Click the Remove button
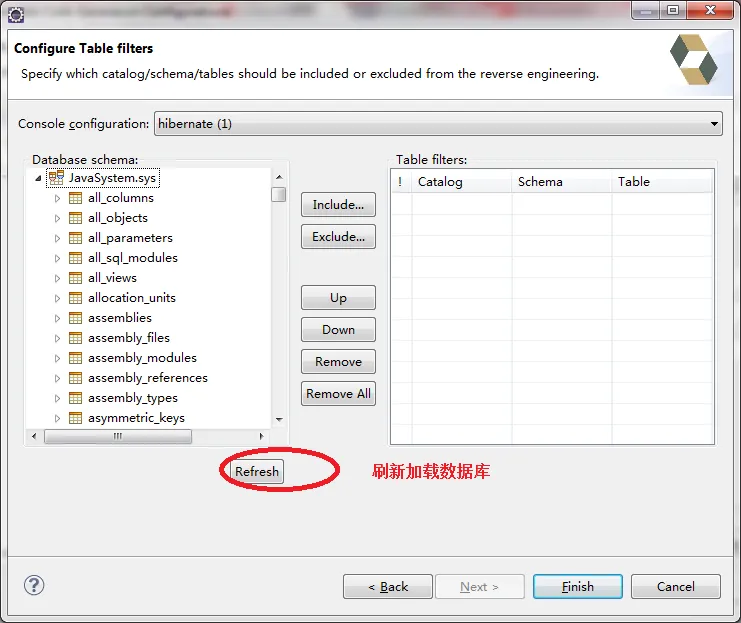The height and width of the screenshot is (623, 741). pos(338,362)
